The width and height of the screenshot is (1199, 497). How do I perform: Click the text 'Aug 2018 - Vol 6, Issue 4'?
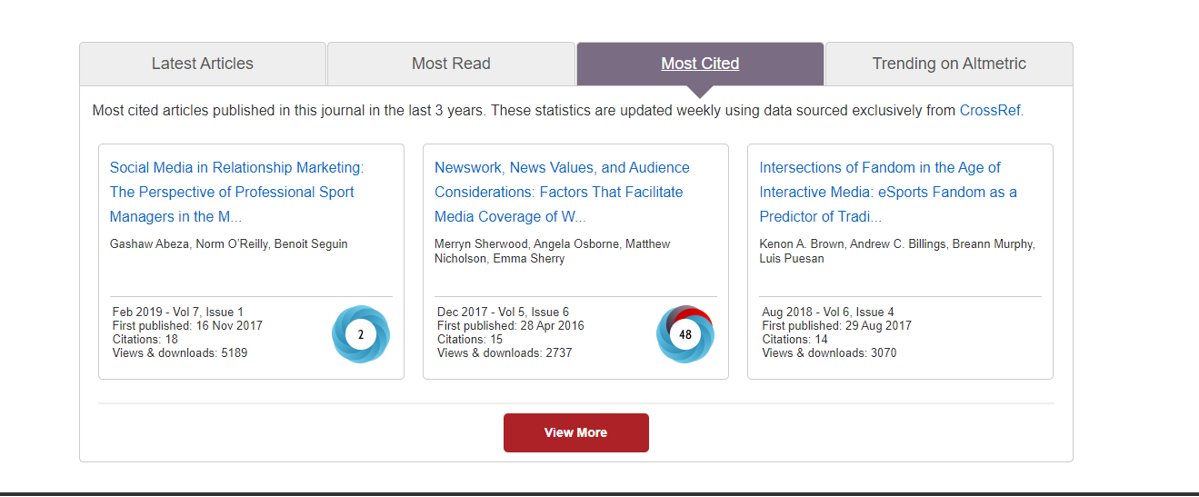tap(828, 312)
